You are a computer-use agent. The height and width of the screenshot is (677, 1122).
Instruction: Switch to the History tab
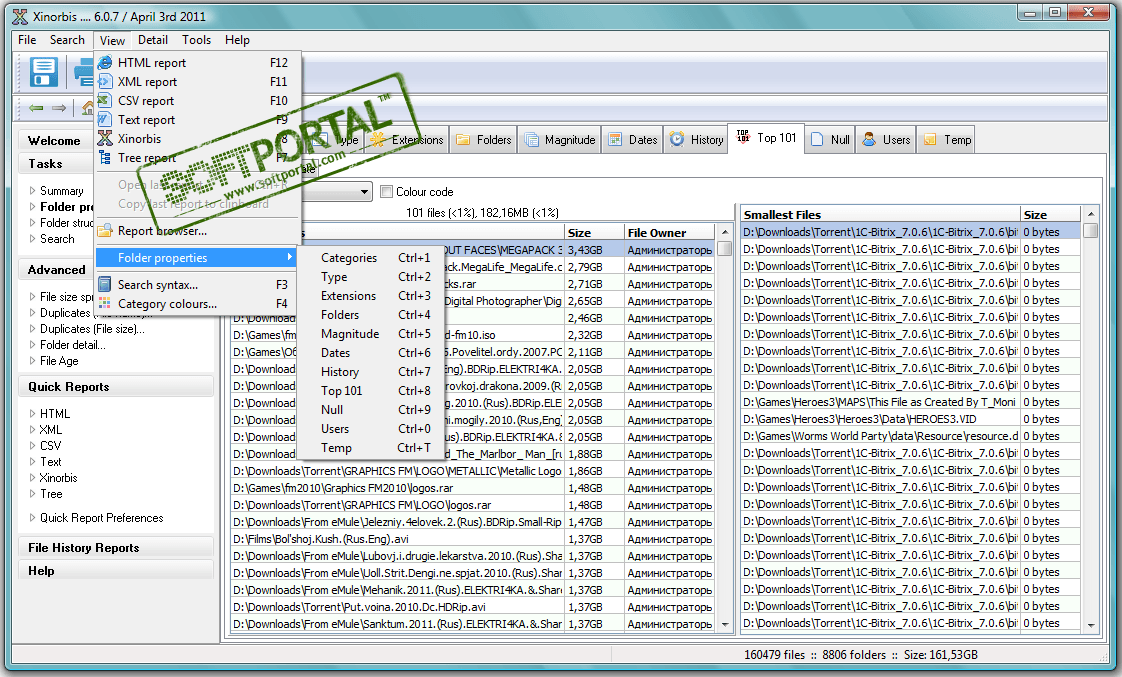coord(696,140)
